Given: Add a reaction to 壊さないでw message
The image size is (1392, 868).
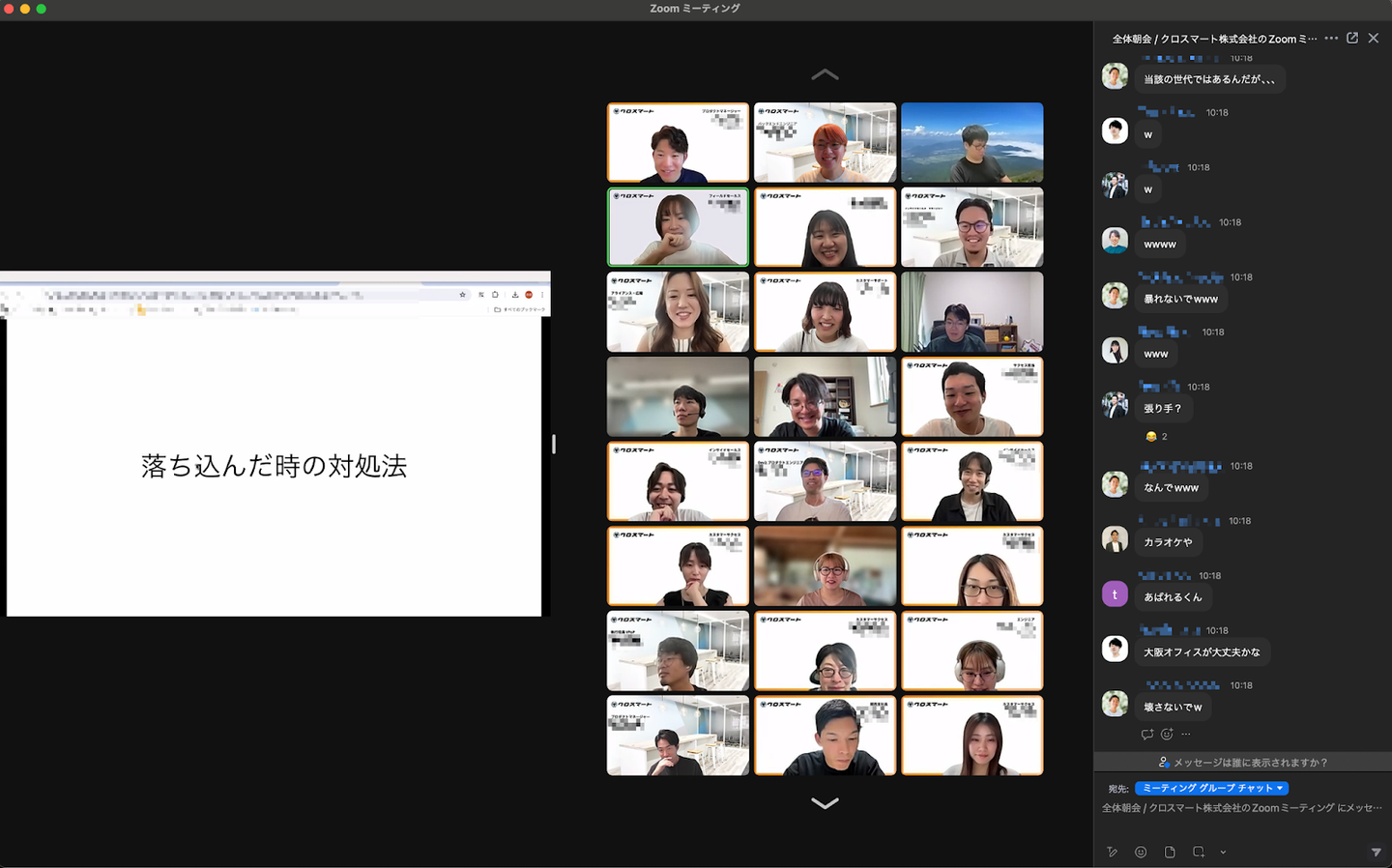Looking at the screenshot, I should pos(1167,735).
